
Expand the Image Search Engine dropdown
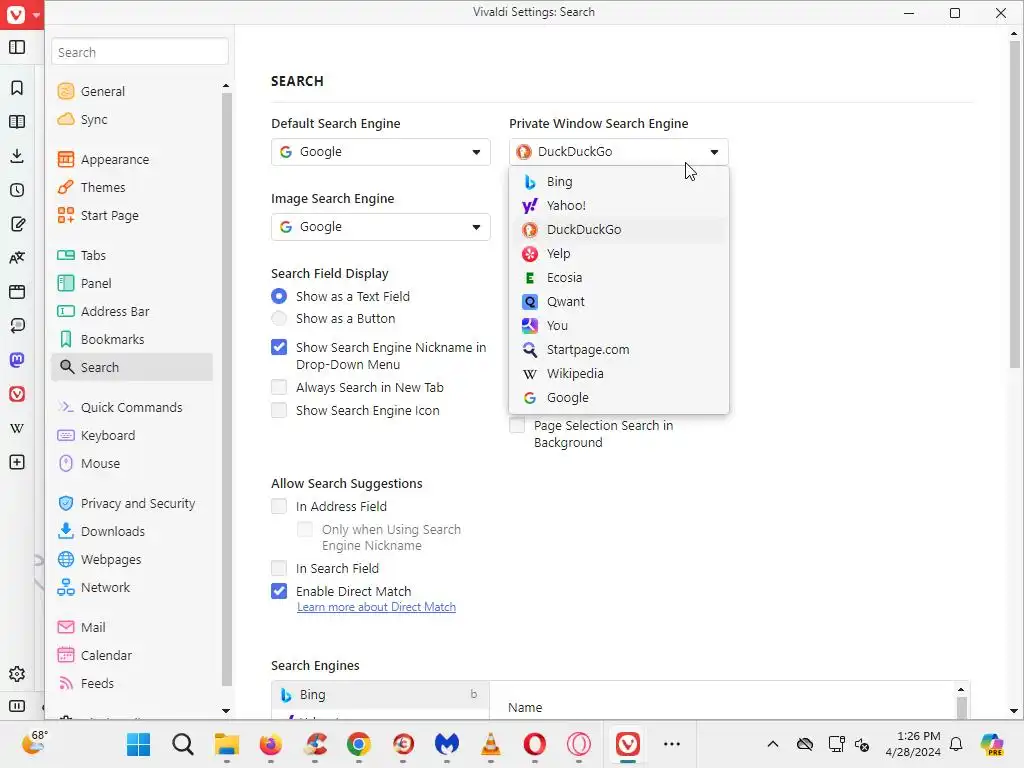tap(381, 227)
